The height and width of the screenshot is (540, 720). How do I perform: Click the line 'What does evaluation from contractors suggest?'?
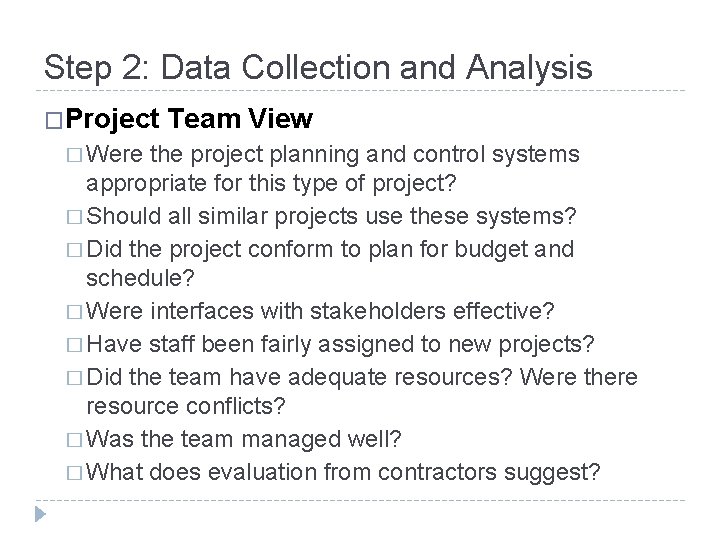pos(343,472)
